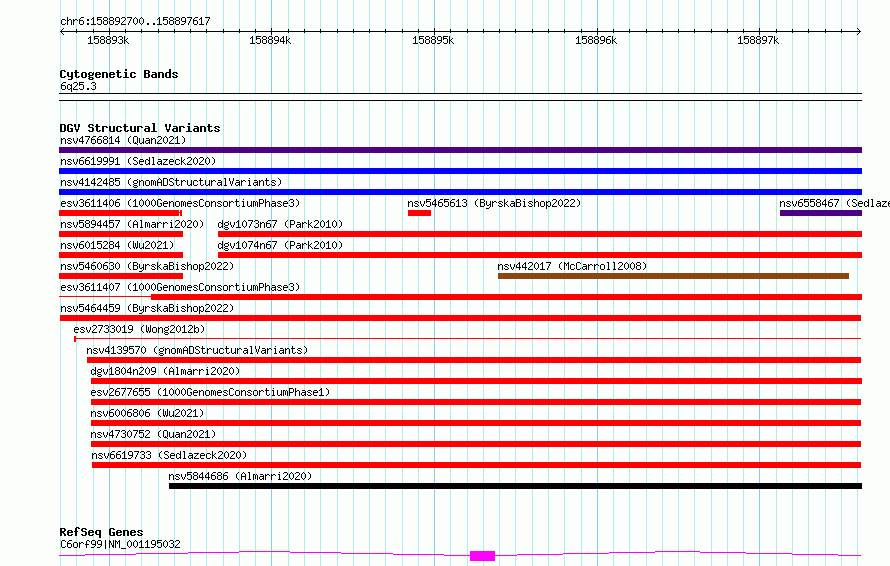Click the nsv5894457 red bar
Screen dimensions: 890x566
pos(121,234)
